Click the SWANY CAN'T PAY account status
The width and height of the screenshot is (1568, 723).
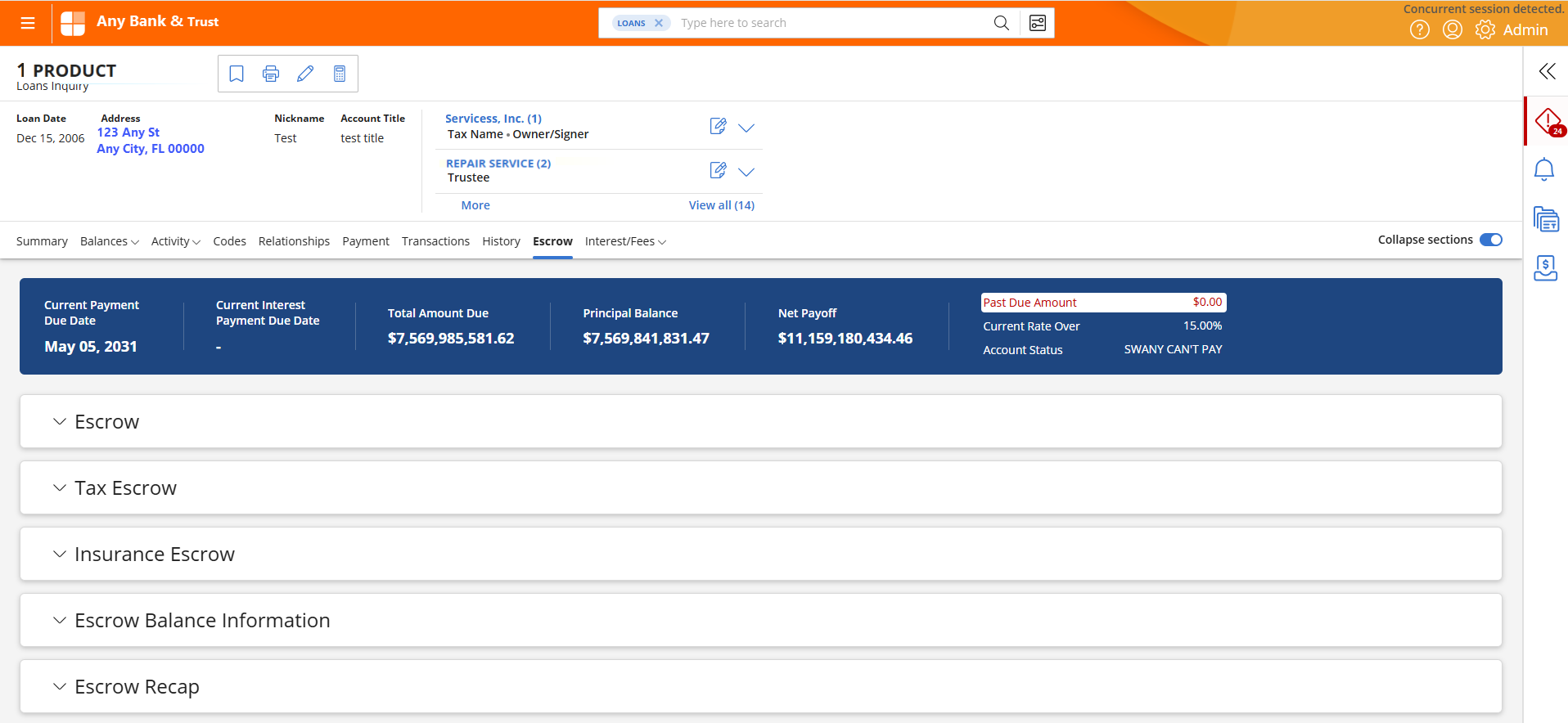(1173, 349)
